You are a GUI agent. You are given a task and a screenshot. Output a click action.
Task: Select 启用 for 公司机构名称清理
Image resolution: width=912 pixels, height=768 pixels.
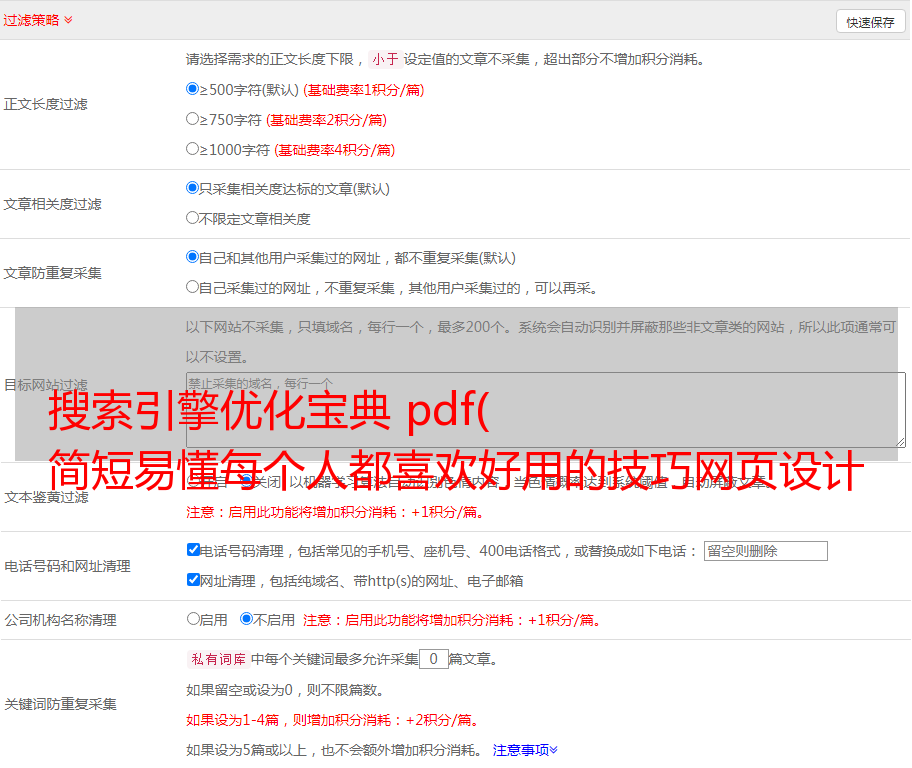click(x=193, y=618)
